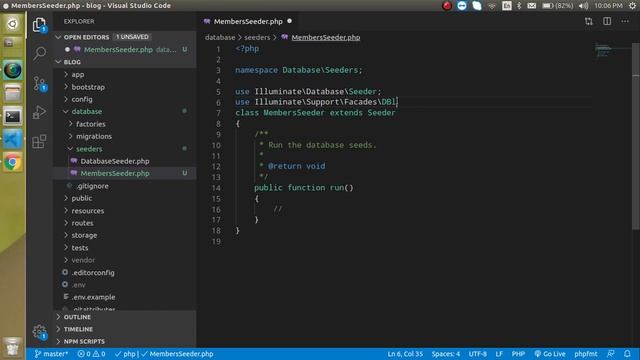The height and width of the screenshot is (360, 640).
Task: Open the volume indicator in top bar
Action: [x=584, y=6]
